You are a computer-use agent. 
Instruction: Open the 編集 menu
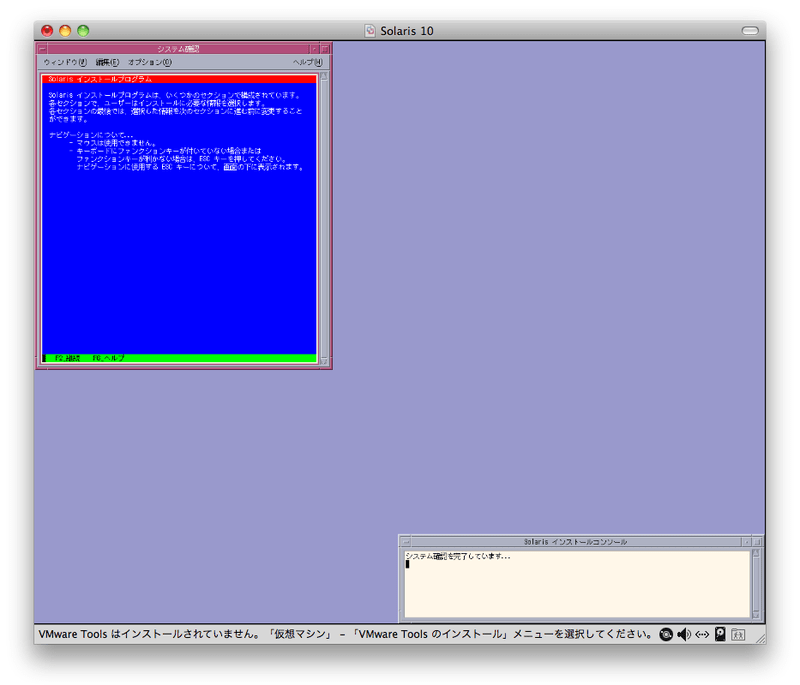[x=107, y=62]
